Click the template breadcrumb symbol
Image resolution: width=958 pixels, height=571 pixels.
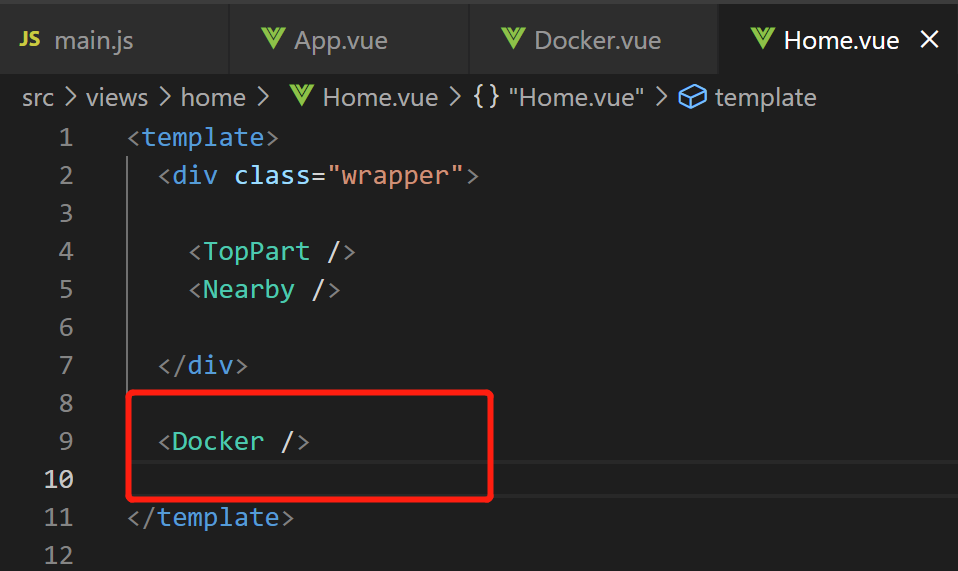pyautogui.click(x=765, y=97)
